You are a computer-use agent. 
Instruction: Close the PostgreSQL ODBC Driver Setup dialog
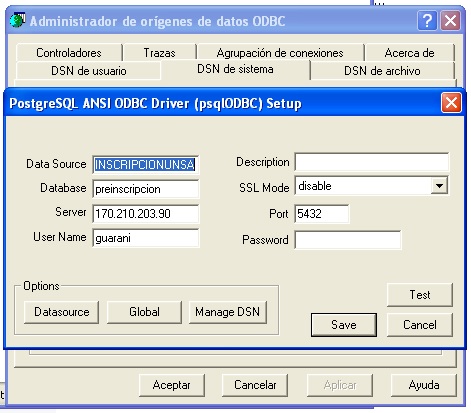(451, 103)
